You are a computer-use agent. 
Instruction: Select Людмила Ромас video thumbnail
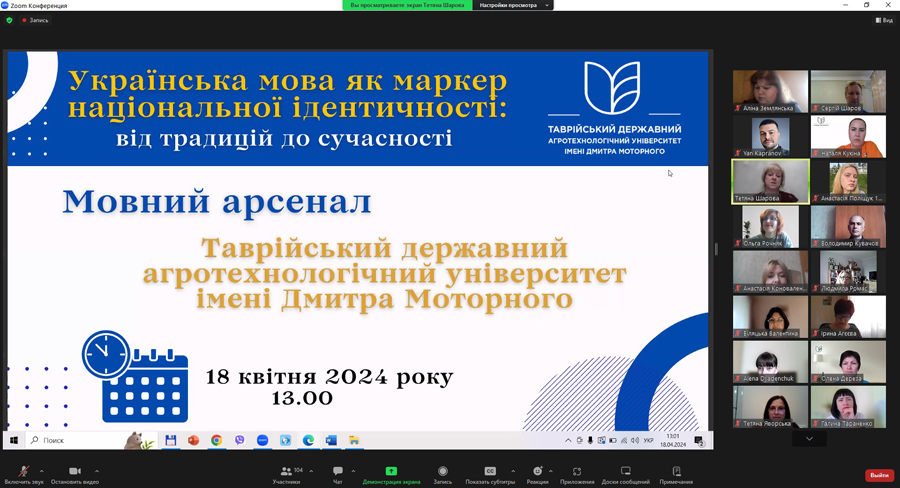pos(848,272)
